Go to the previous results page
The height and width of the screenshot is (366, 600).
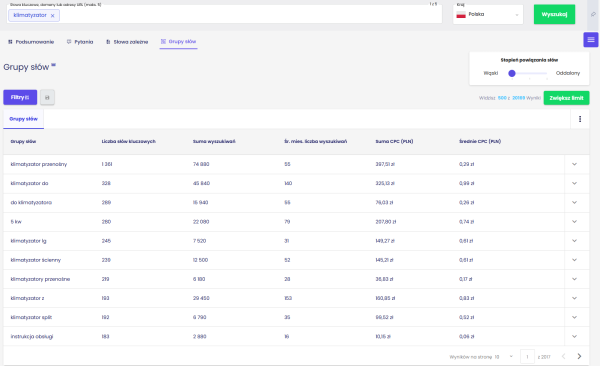tap(563, 356)
